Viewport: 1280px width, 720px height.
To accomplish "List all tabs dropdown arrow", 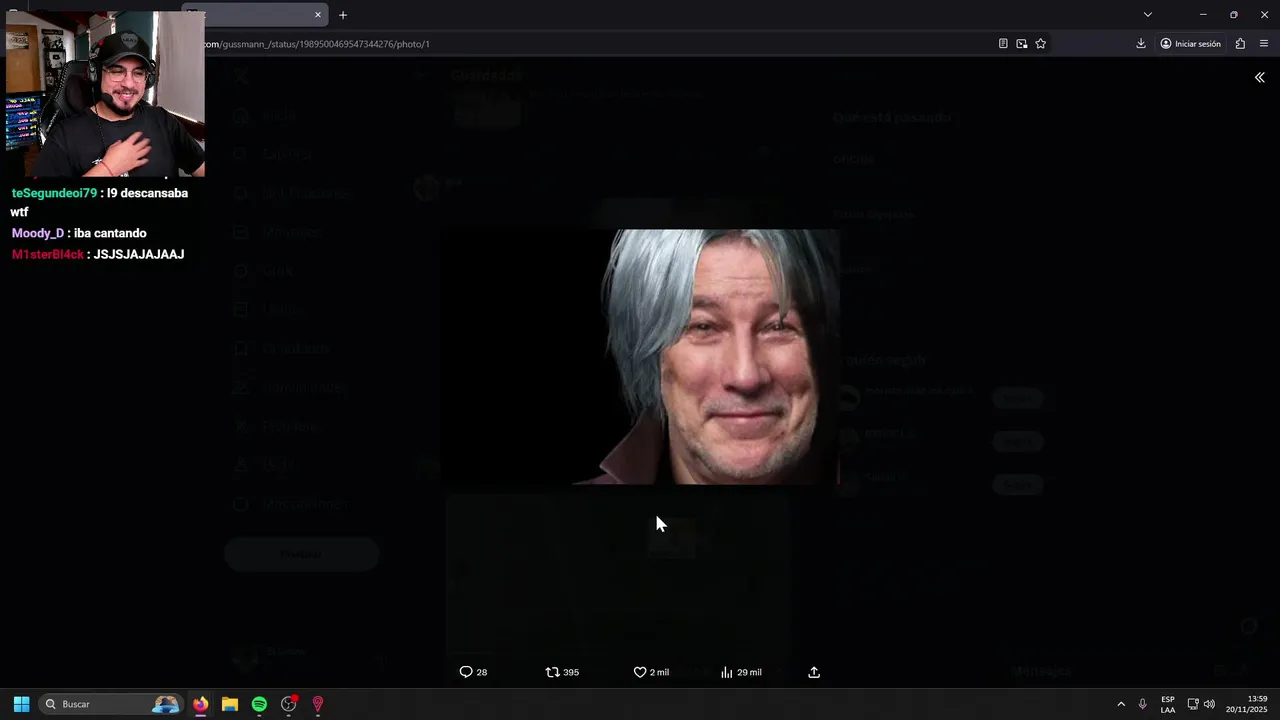I will coord(1148,15).
